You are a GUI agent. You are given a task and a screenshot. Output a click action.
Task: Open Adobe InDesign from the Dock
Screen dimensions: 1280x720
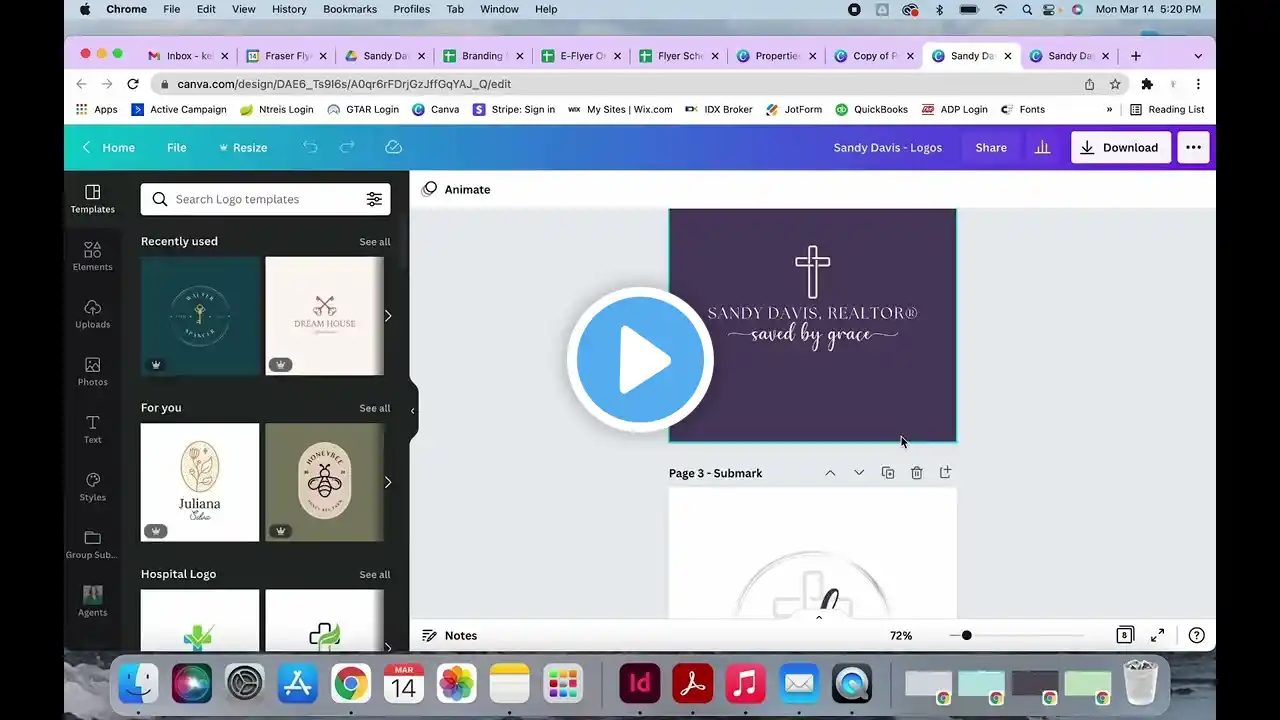pyautogui.click(x=640, y=684)
